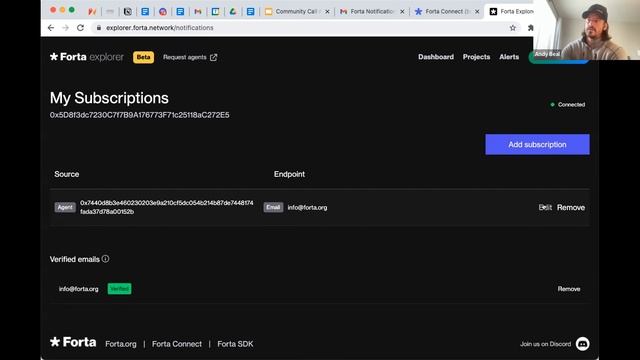Screen dimensions: 640x360
Task: Open Discord via the round Discord icon
Action: coord(582,344)
